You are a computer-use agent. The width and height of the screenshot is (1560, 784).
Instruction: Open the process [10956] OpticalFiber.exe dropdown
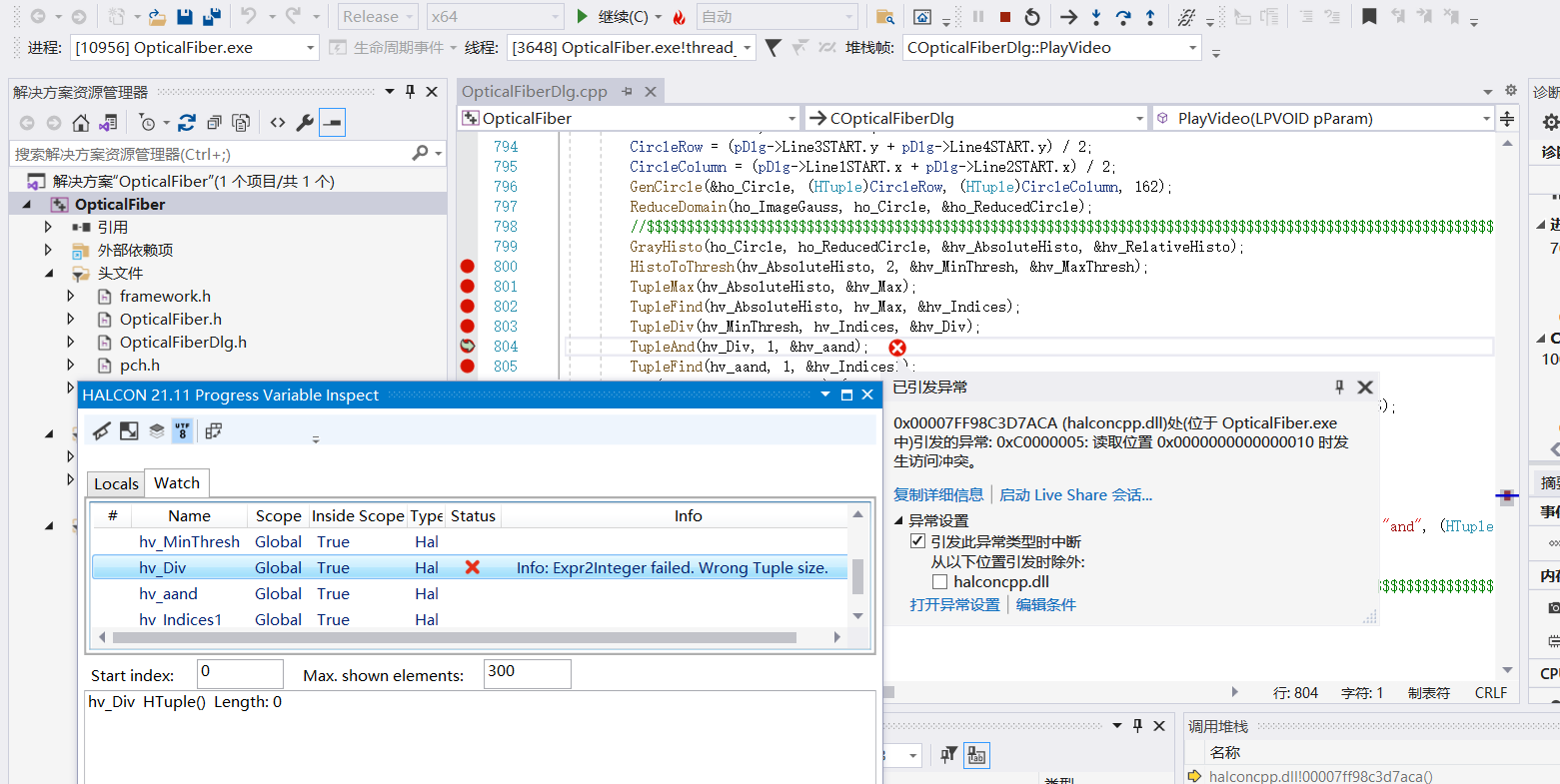195,47
